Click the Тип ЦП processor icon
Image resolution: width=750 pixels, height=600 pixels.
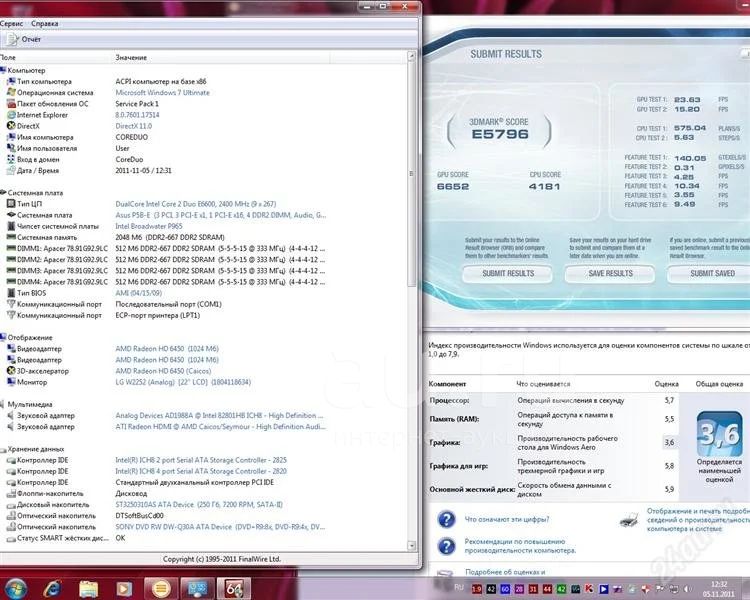[x=11, y=204]
